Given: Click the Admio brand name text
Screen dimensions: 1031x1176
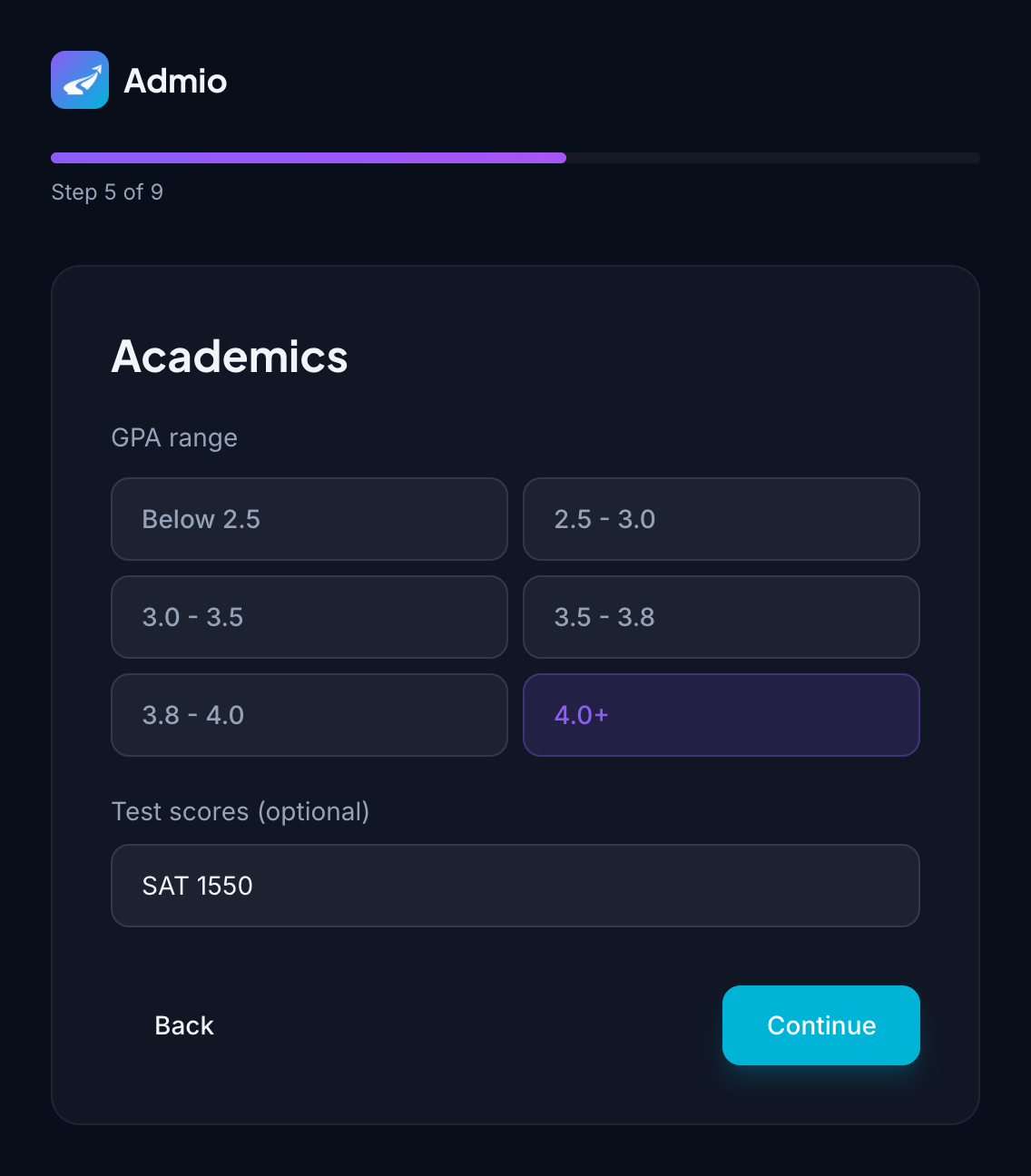Looking at the screenshot, I should pyautogui.click(x=175, y=81).
